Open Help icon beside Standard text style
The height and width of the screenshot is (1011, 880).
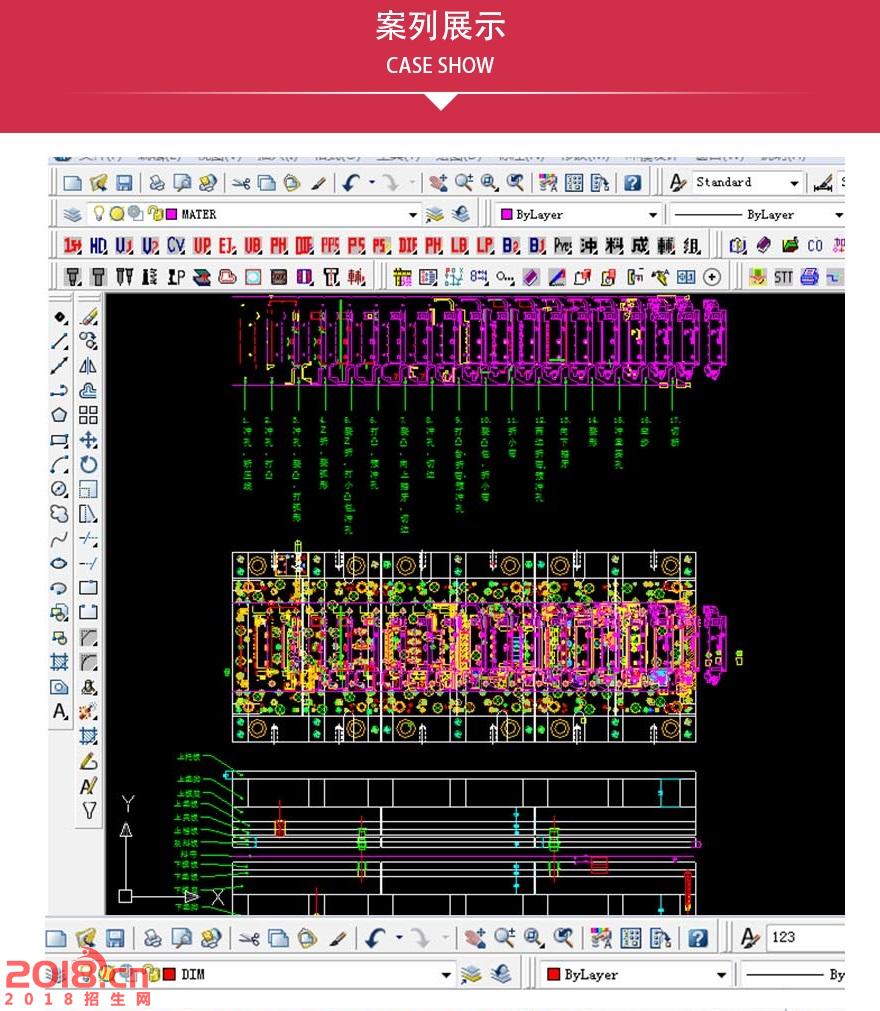632,183
